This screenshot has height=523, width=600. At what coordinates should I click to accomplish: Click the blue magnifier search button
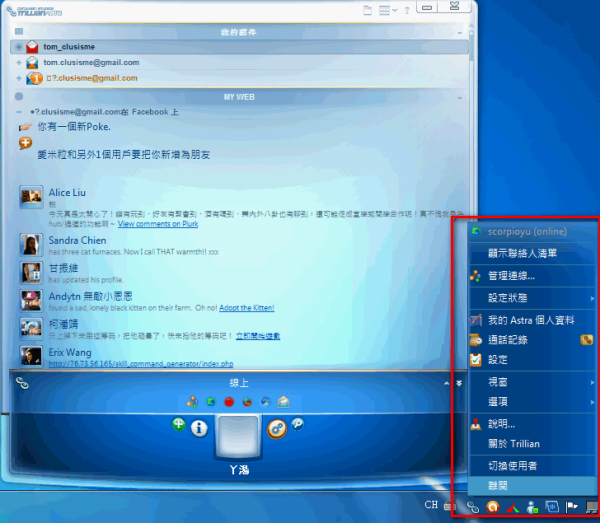point(298,424)
